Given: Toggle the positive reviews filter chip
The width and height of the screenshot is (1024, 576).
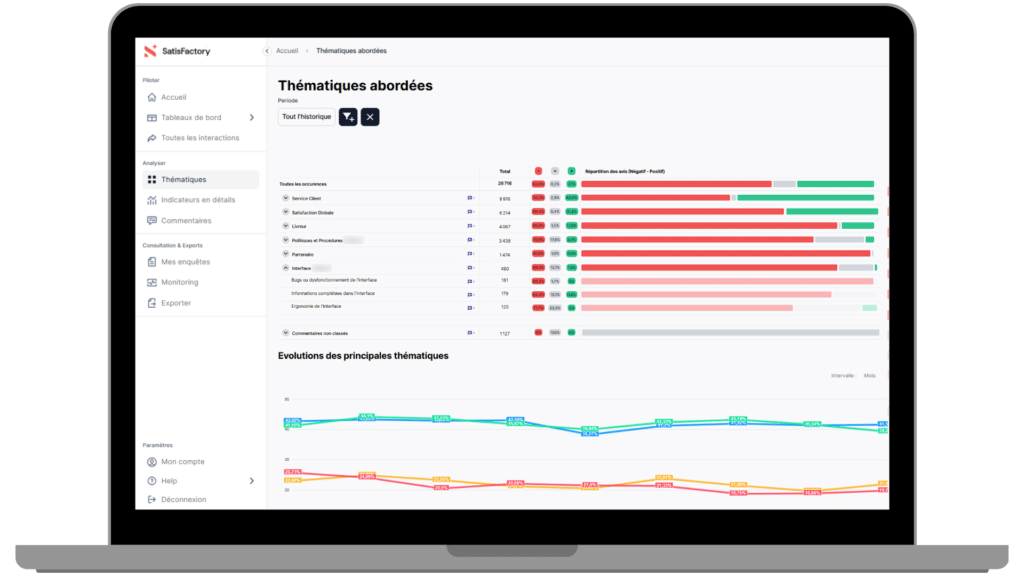Looking at the screenshot, I should click(x=572, y=170).
